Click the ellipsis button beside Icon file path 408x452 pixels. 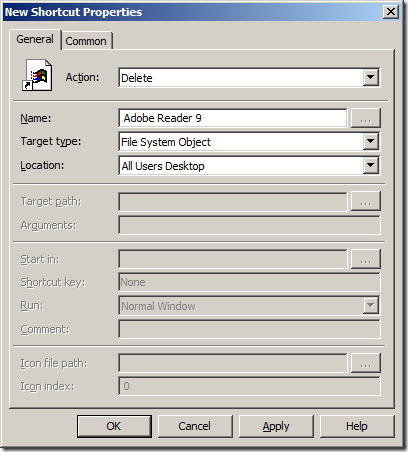pos(365,363)
